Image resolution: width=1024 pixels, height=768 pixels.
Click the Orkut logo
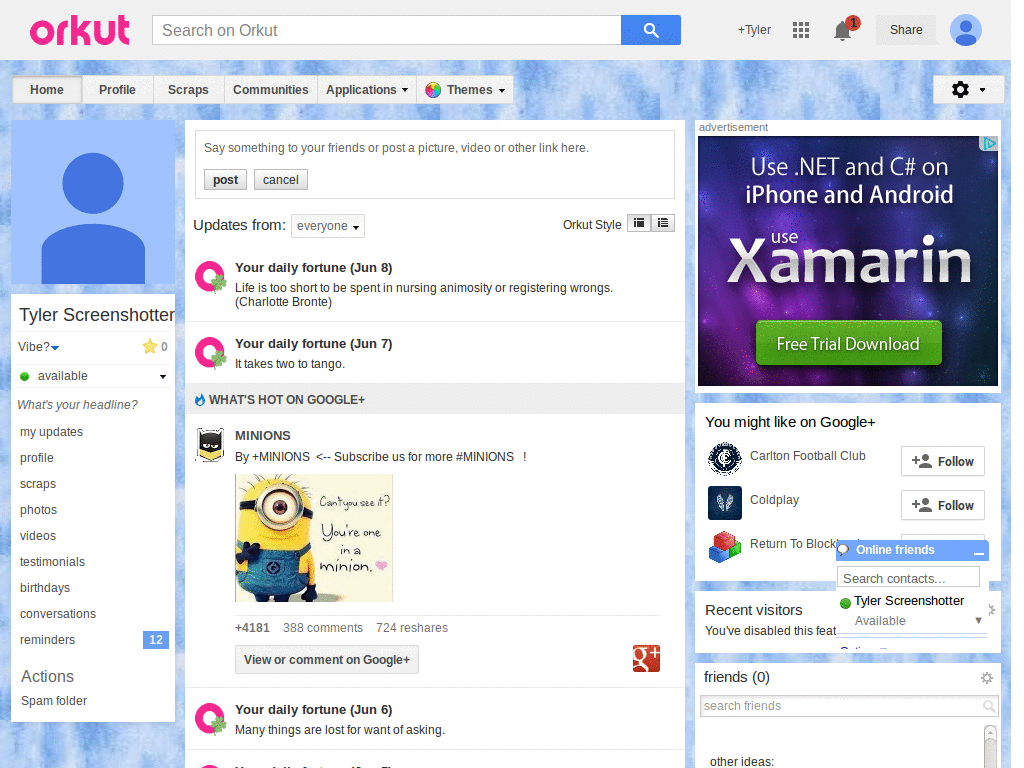(x=80, y=30)
